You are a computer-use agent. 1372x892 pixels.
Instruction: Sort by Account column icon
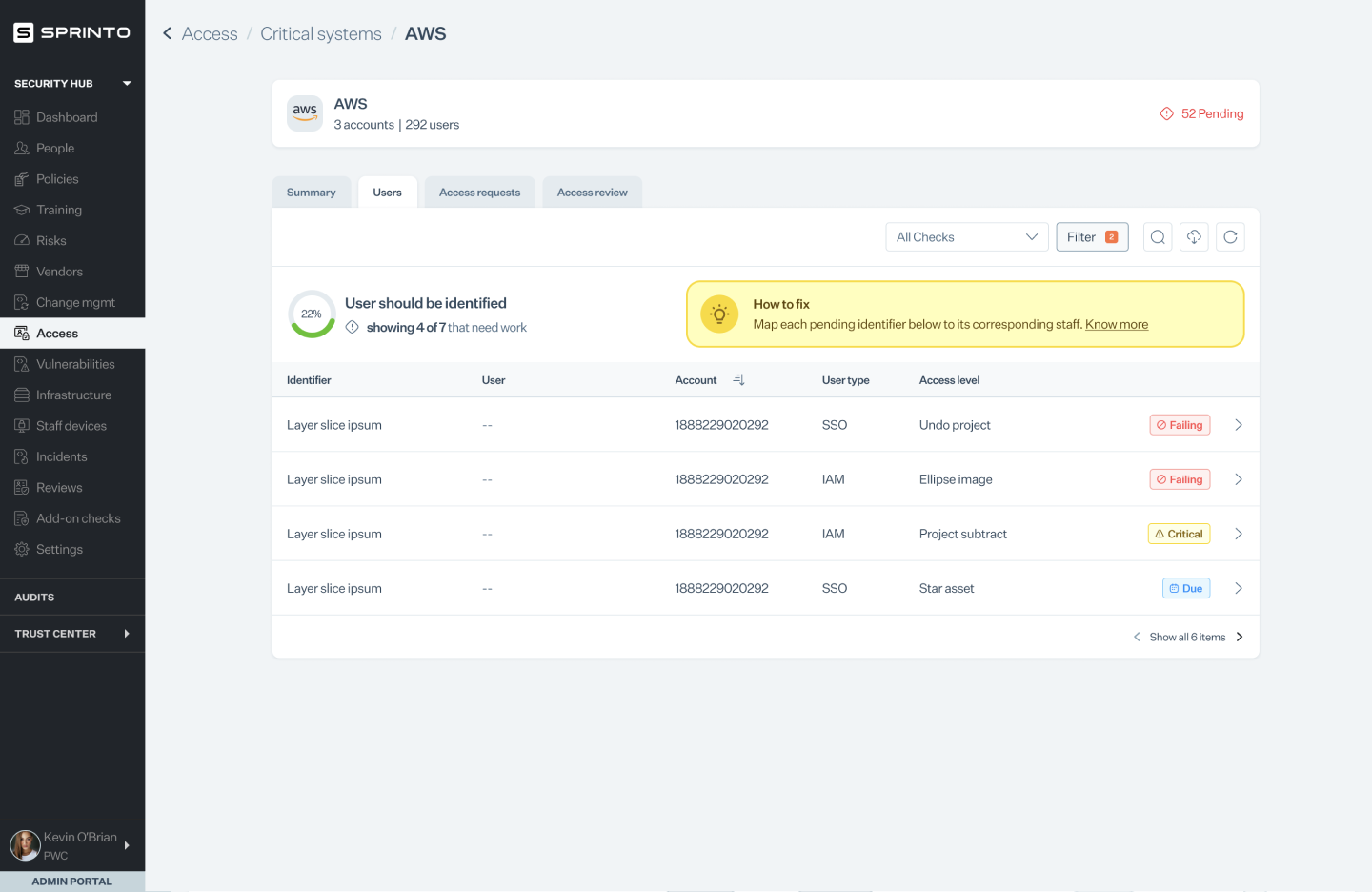pos(738,380)
